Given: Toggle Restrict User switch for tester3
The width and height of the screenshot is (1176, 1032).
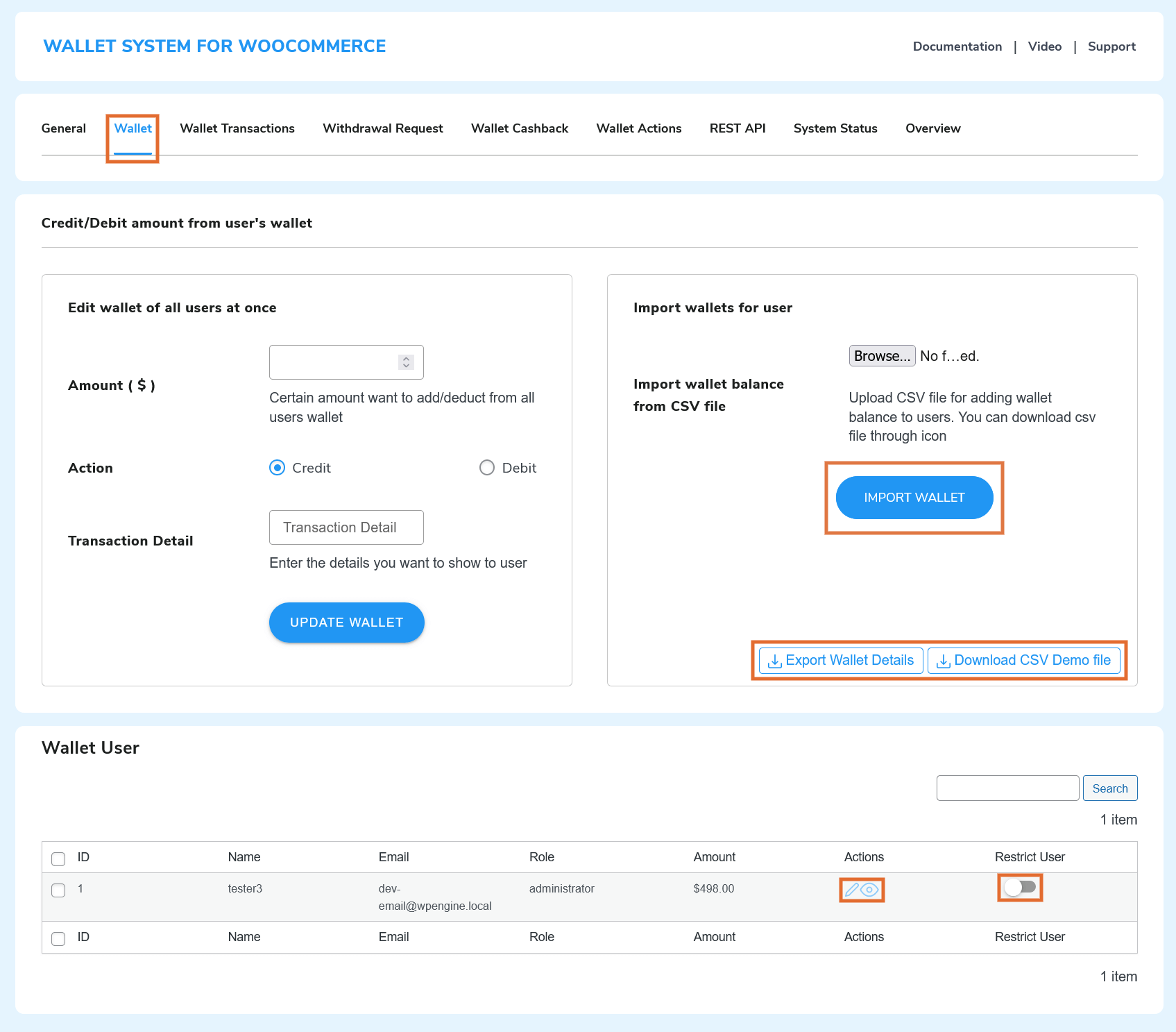Looking at the screenshot, I should [x=1020, y=887].
